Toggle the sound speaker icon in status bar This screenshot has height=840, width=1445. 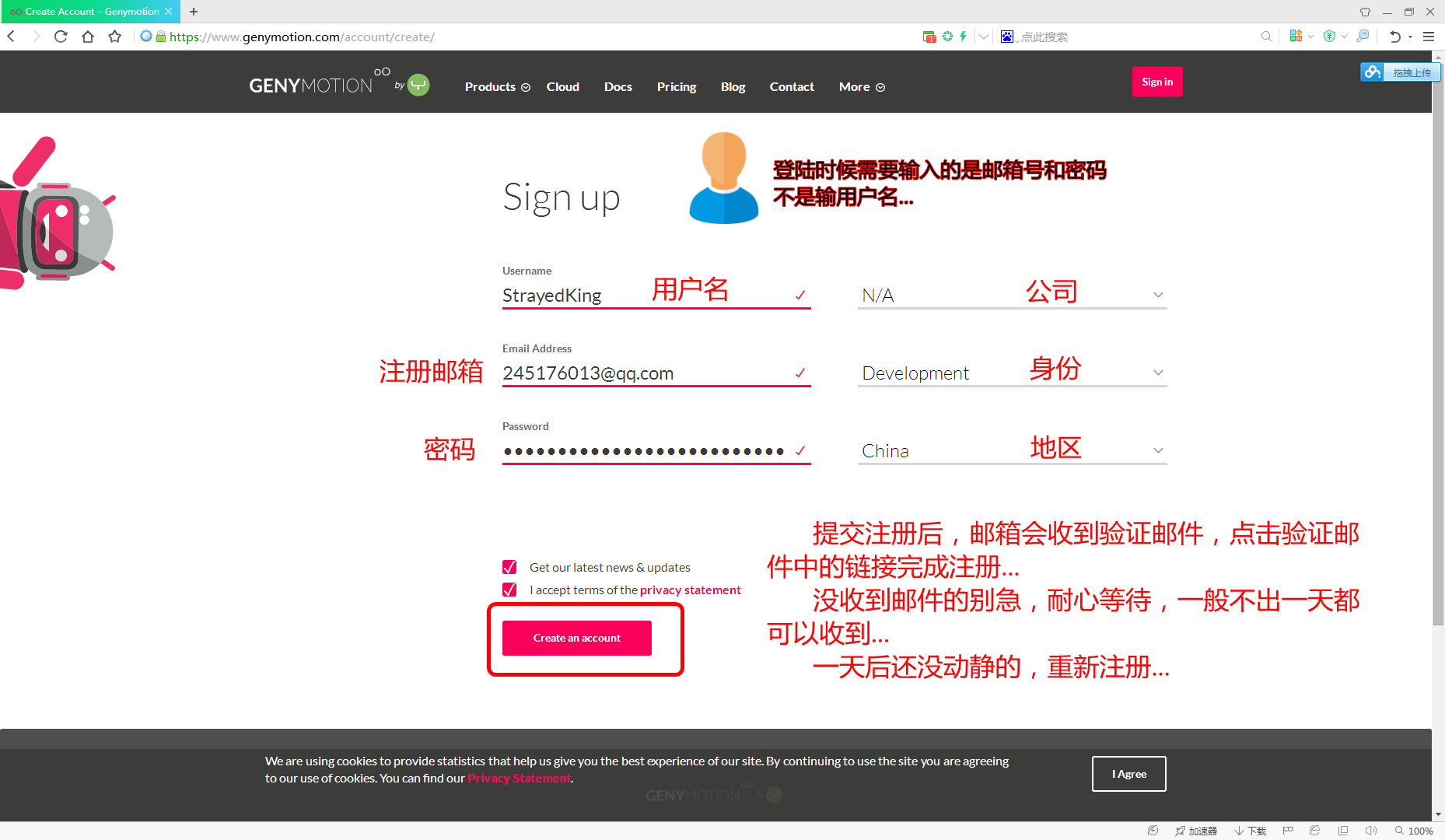[1371, 831]
